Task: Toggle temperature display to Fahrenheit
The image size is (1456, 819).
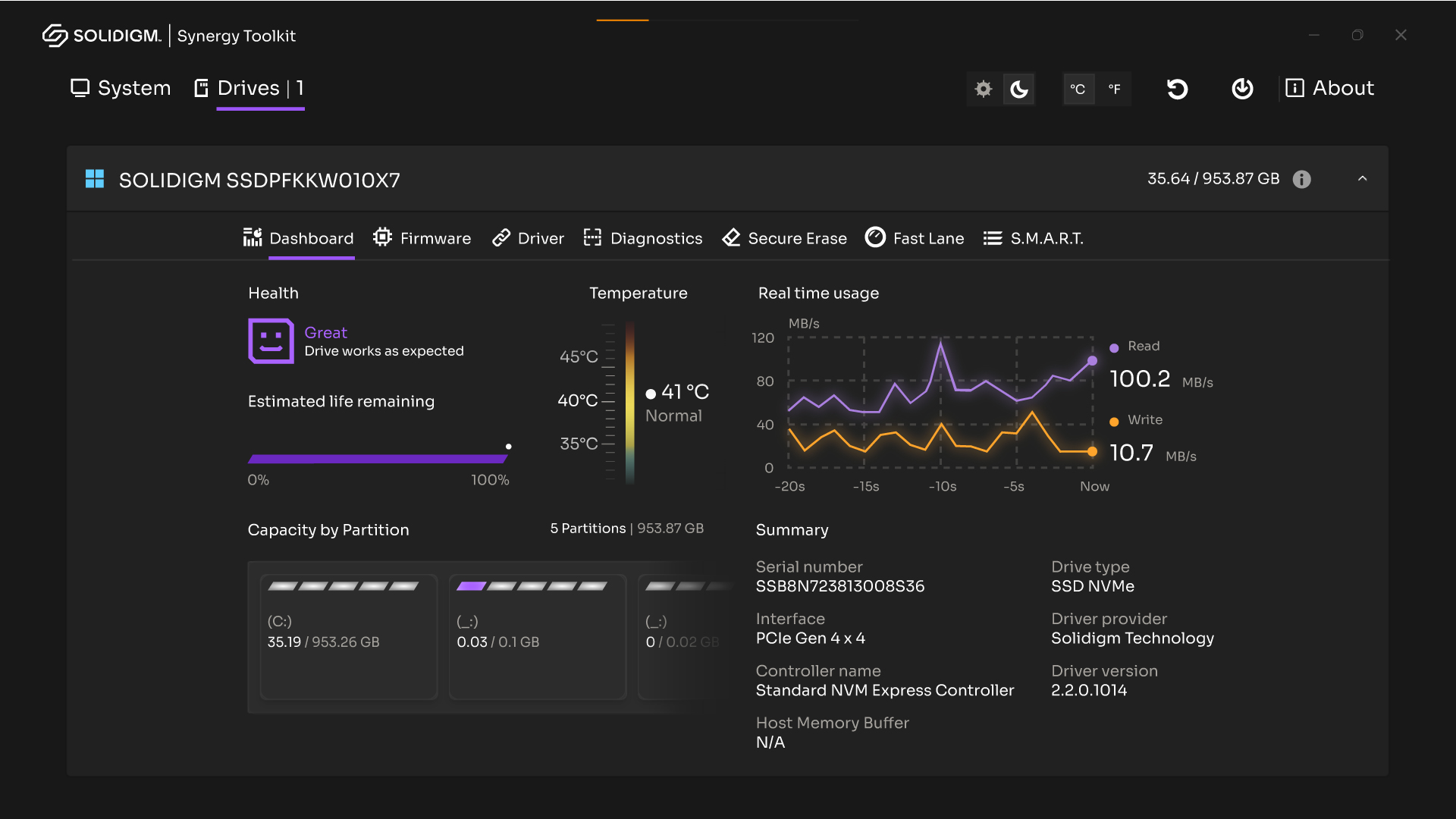Action: pos(1112,89)
